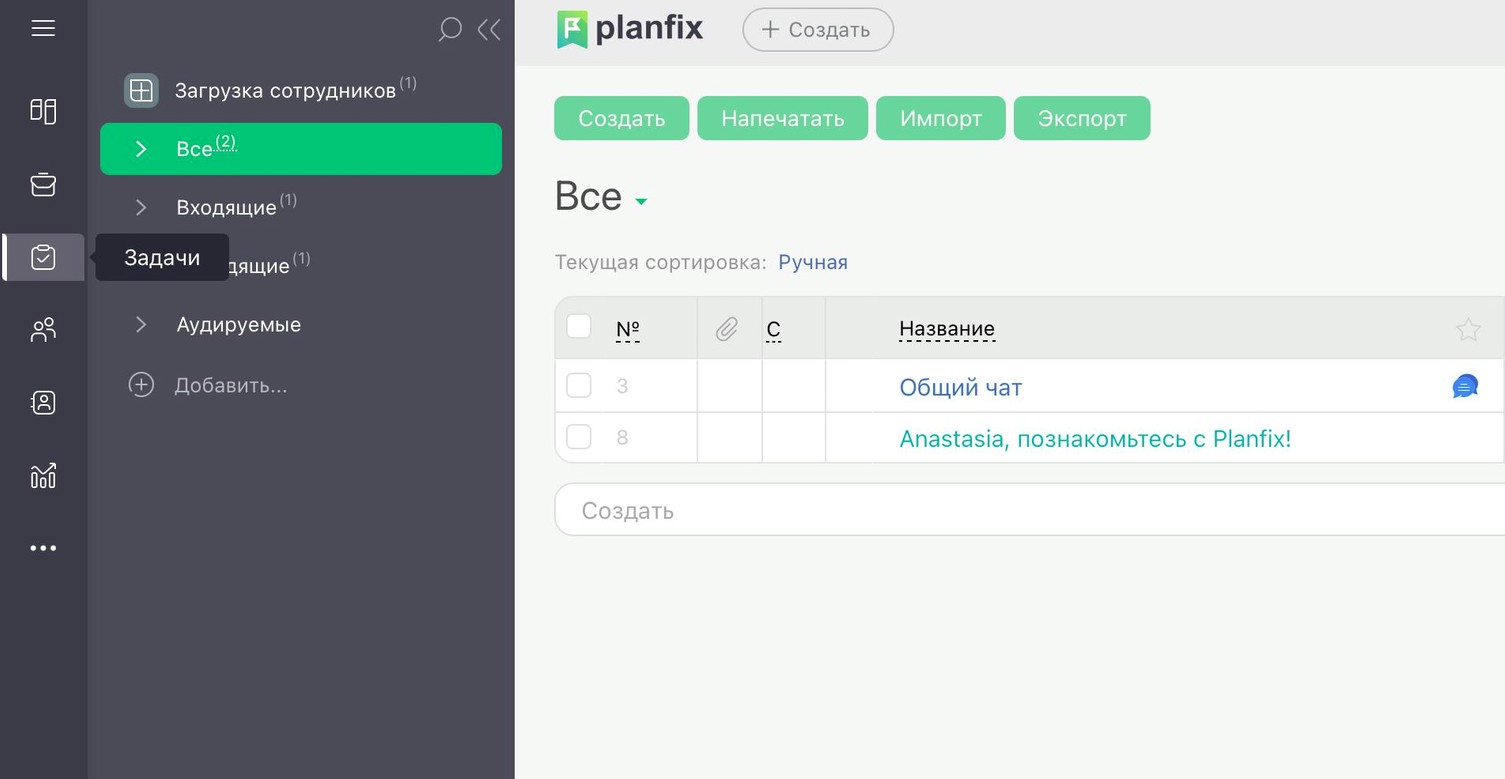
Task: Click the green Экспорт button
Action: pos(1081,118)
